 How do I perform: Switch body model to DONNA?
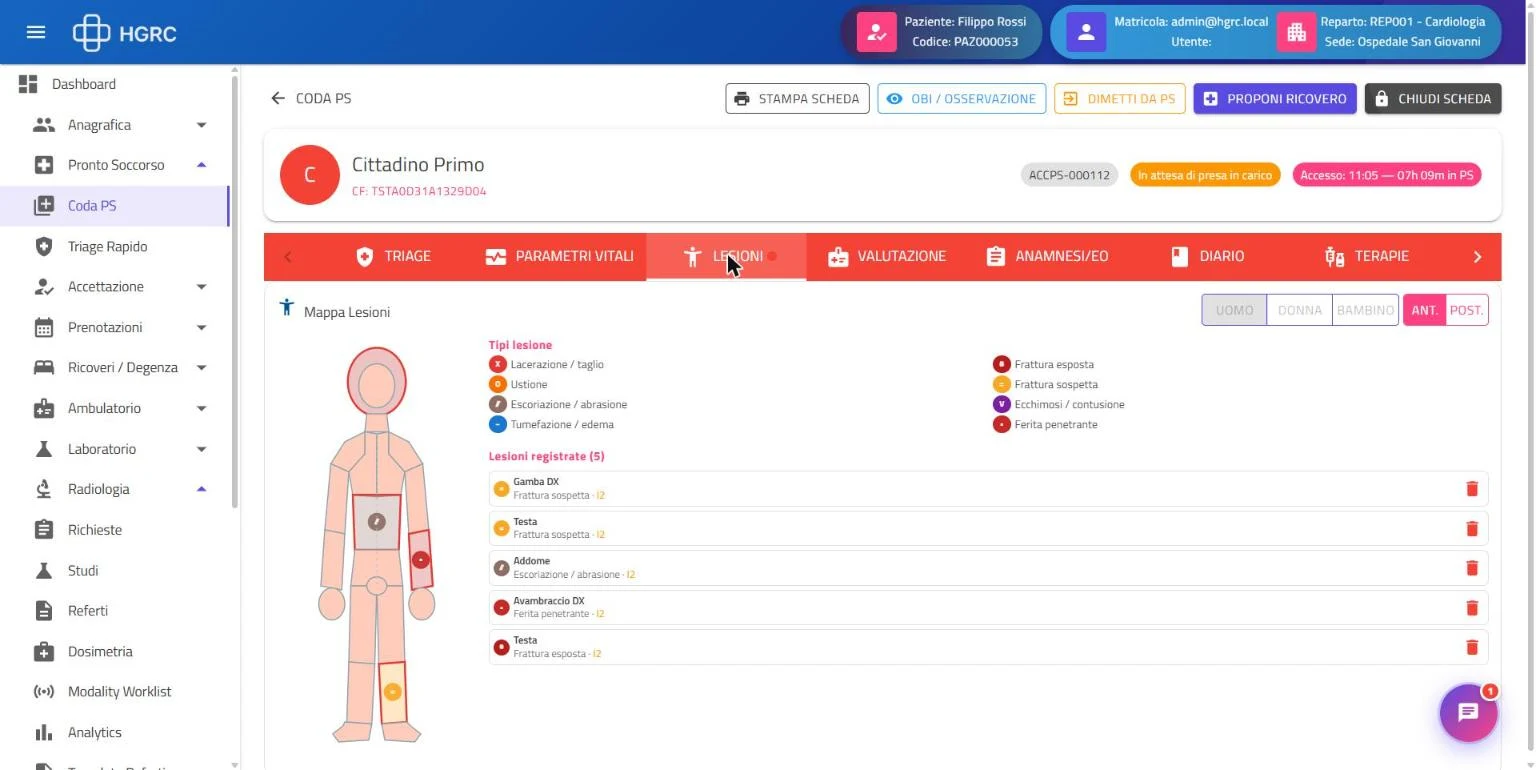pyautogui.click(x=1299, y=310)
